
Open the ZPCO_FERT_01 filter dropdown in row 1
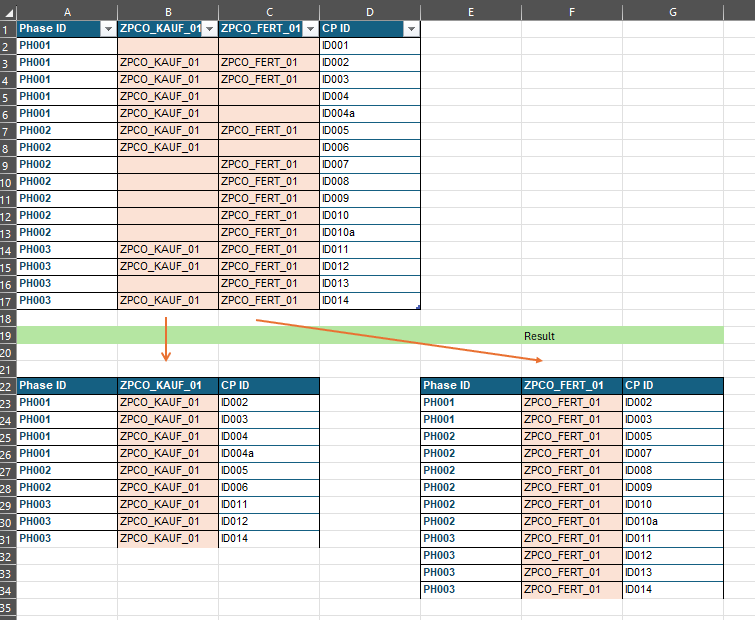click(311, 29)
